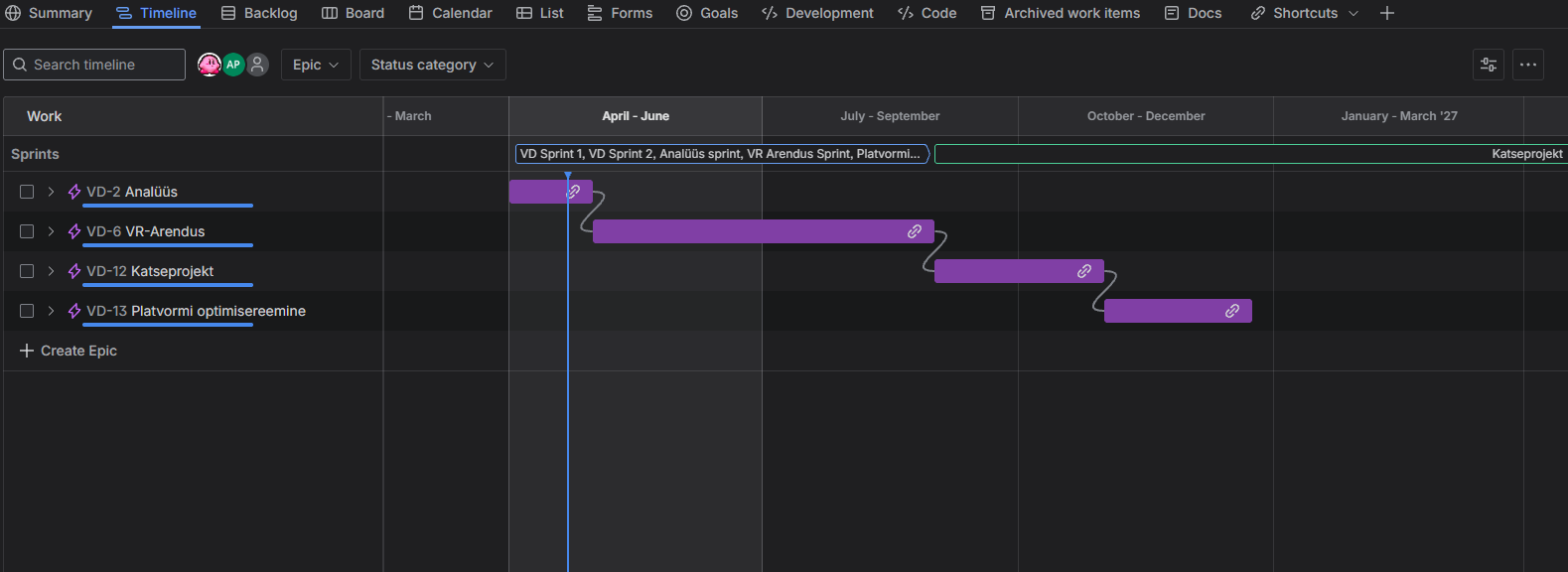
Task: Click the VR-Arendus bar dependency link icon
Action: [x=915, y=231]
